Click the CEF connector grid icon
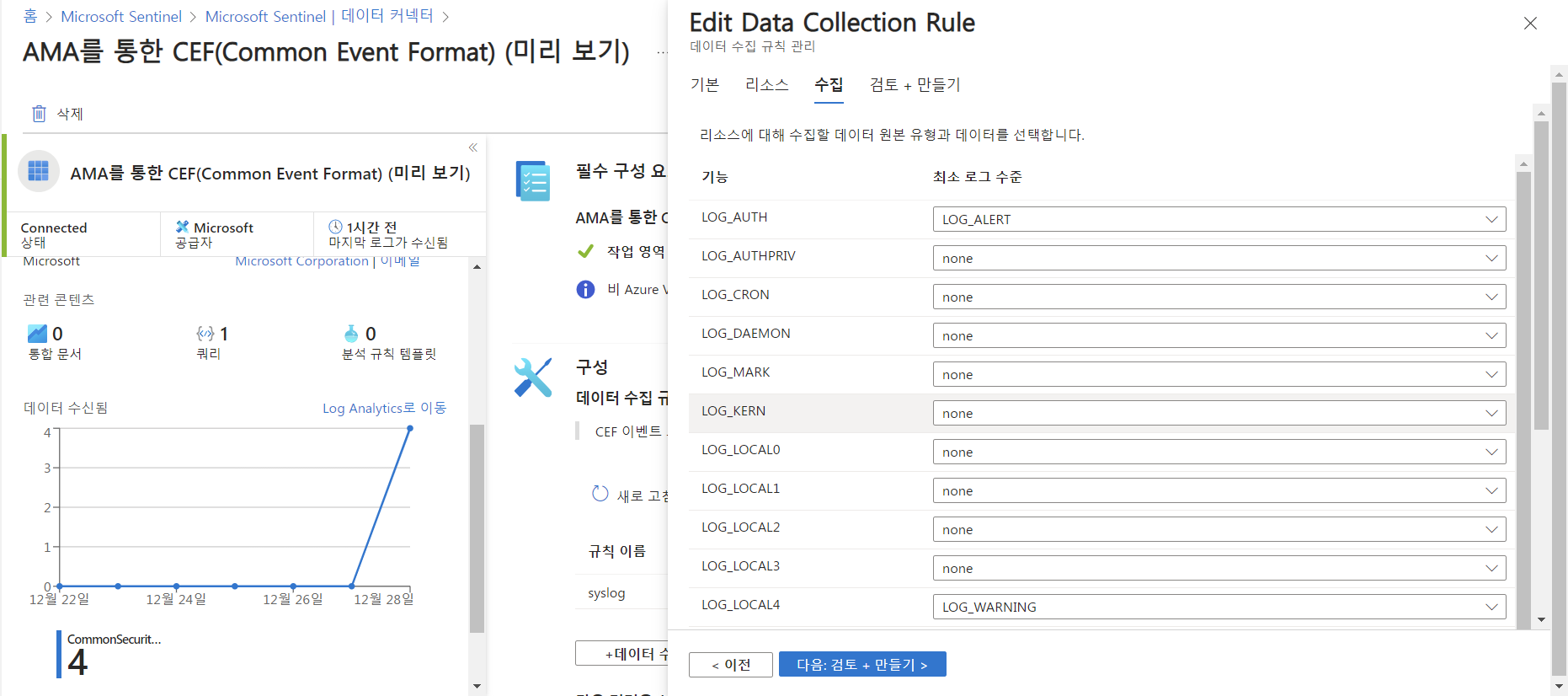1568x696 pixels. (x=39, y=172)
